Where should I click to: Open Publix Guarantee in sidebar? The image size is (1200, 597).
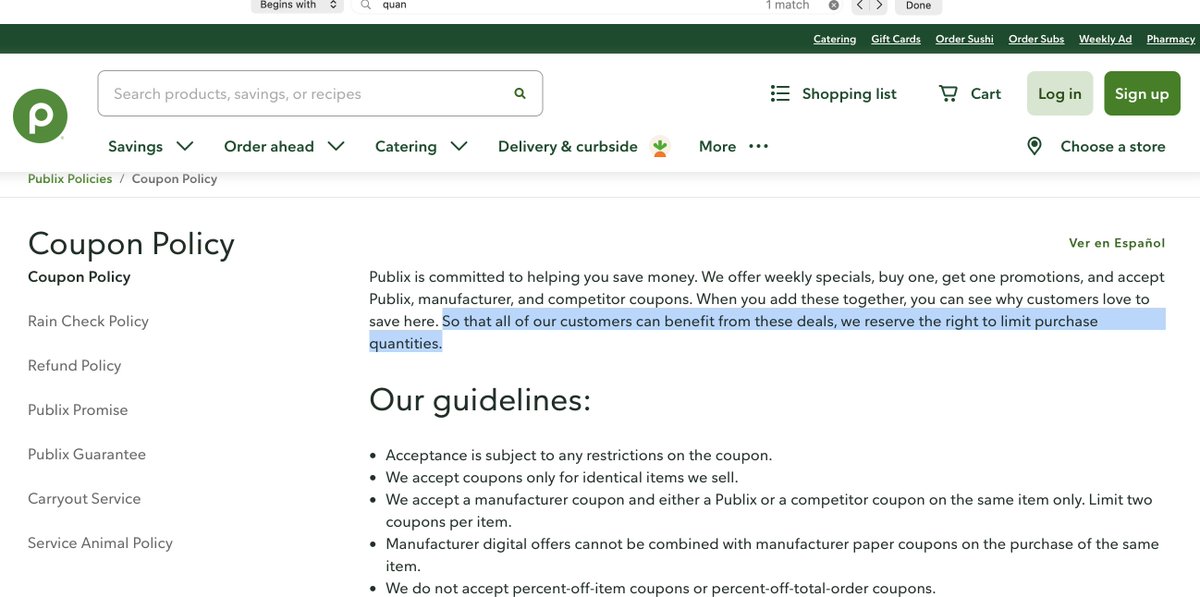[x=87, y=454]
